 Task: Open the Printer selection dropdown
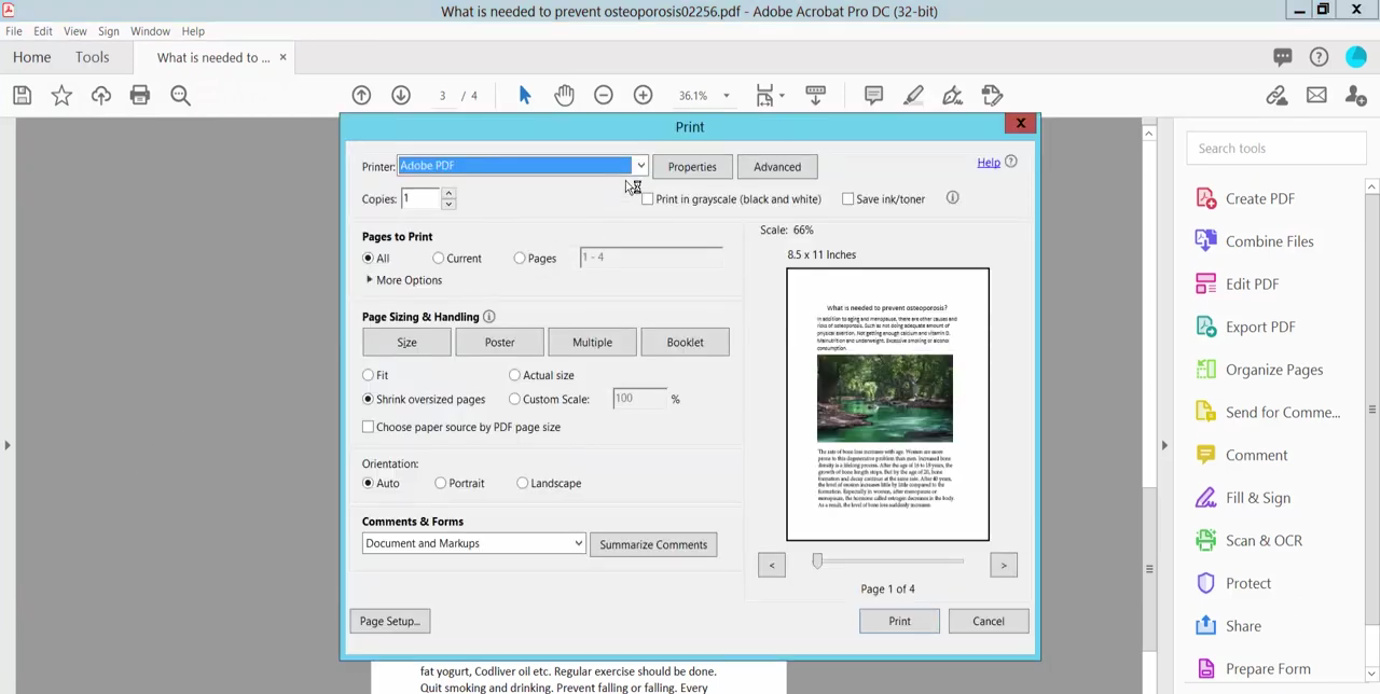point(639,165)
